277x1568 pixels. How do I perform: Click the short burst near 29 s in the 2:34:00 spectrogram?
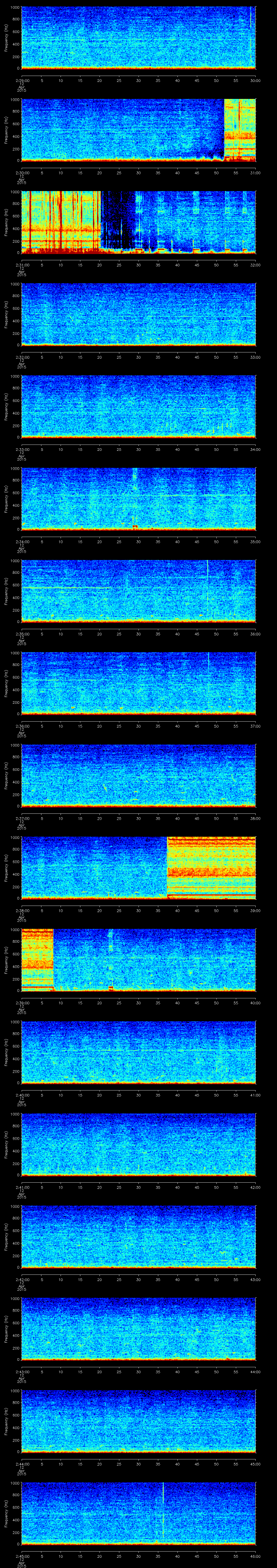click(x=135, y=499)
